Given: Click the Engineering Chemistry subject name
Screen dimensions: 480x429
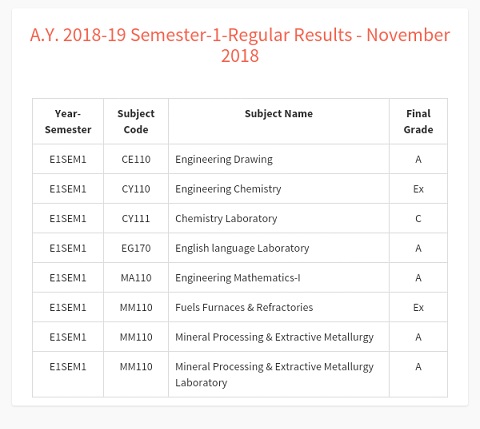Looking at the screenshot, I should 228,189.
